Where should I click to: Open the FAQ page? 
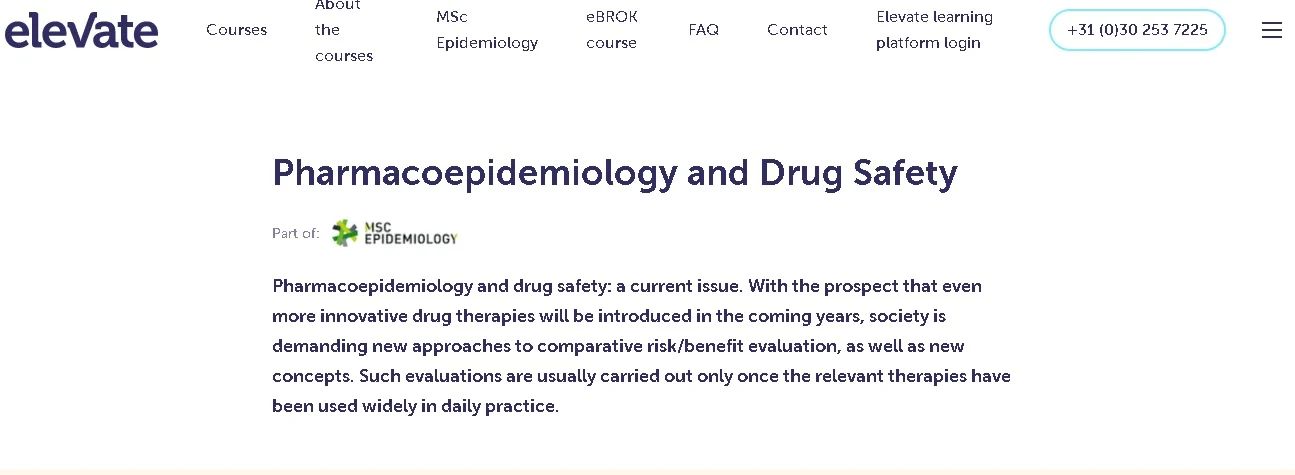click(x=704, y=30)
